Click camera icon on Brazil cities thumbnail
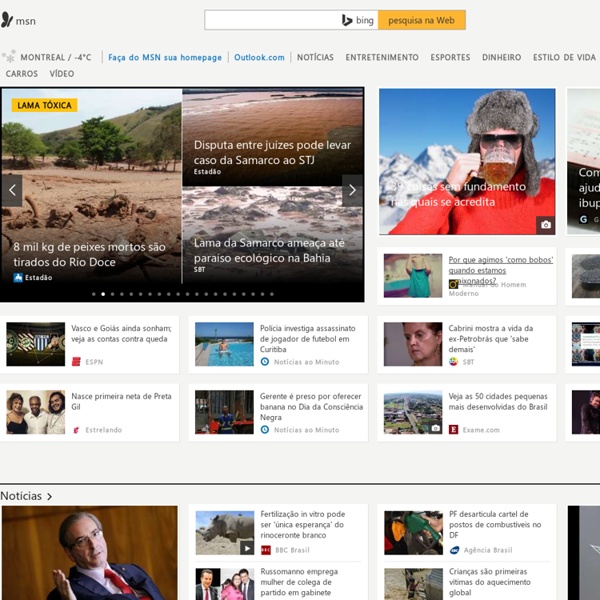The image size is (600, 600). pos(434,428)
